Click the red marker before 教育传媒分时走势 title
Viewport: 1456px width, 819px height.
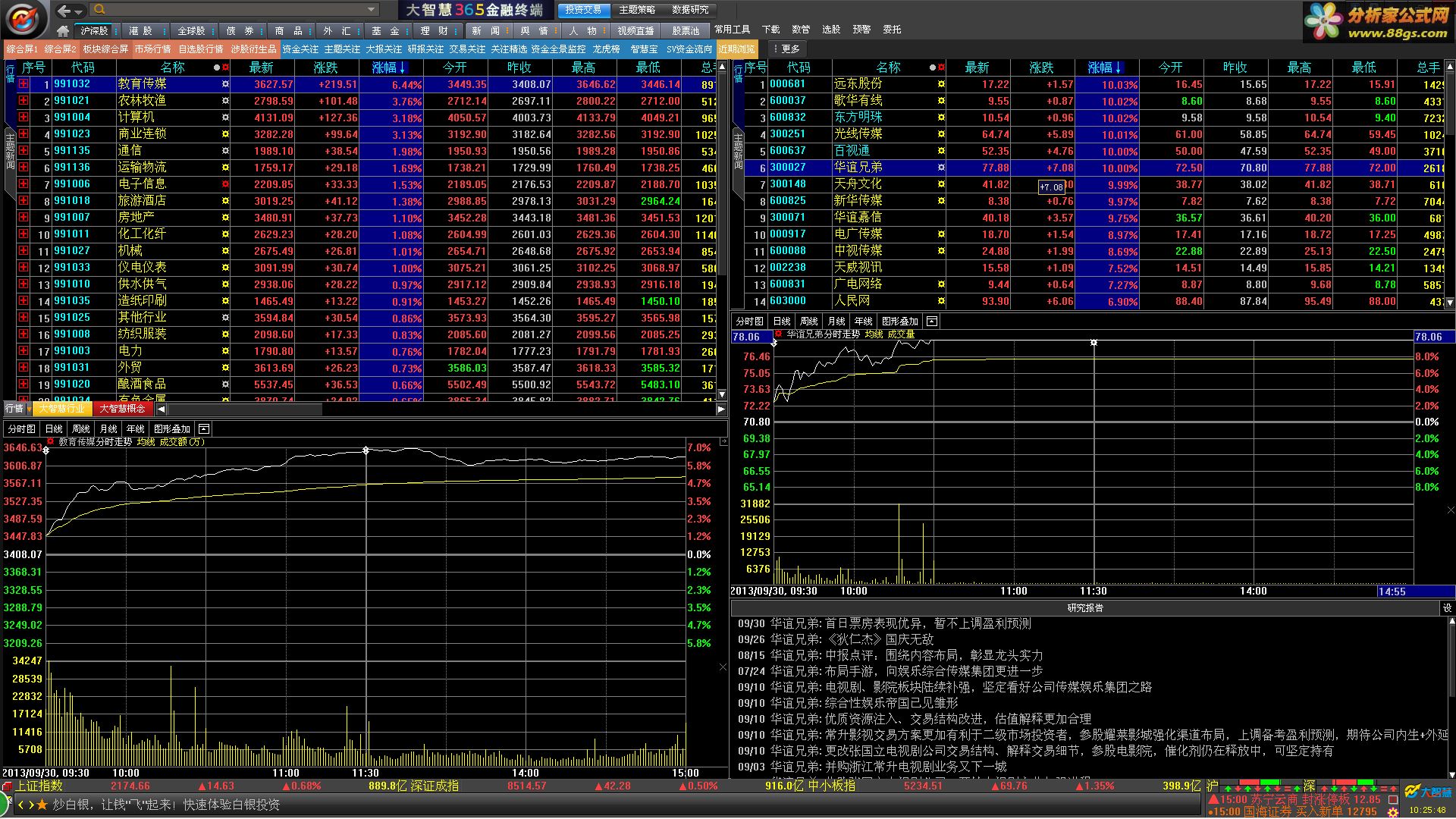[x=51, y=441]
